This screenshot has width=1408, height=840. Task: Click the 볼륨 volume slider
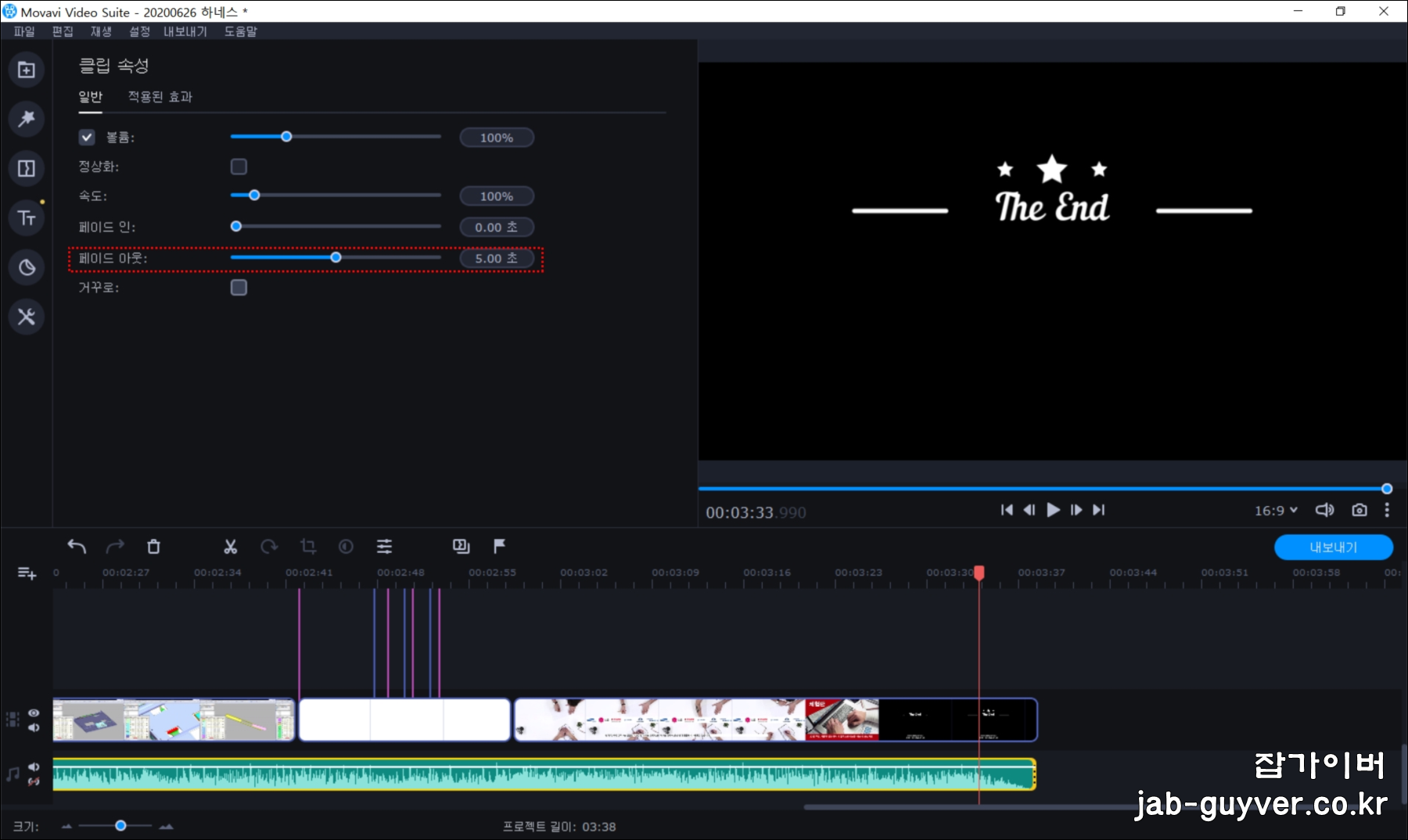click(x=336, y=137)
